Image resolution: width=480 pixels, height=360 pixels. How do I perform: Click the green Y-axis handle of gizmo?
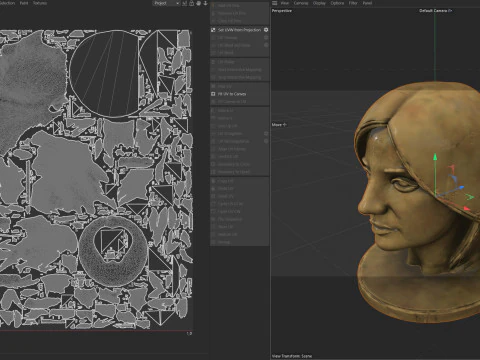click(x=435, y=157)
